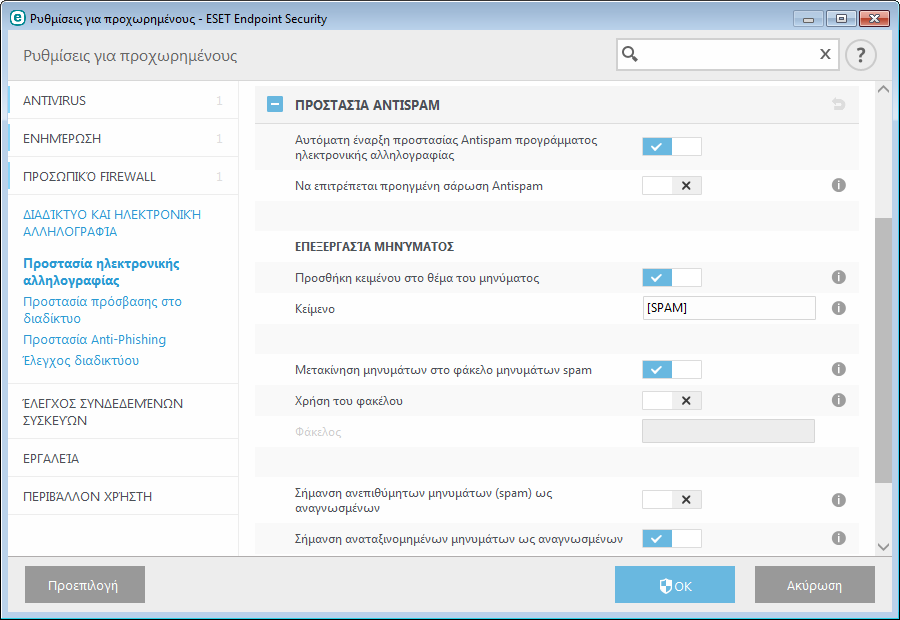900x620 pixels.
Task: Open the ANTIVIRUS settings category
Action: [123, 100]
